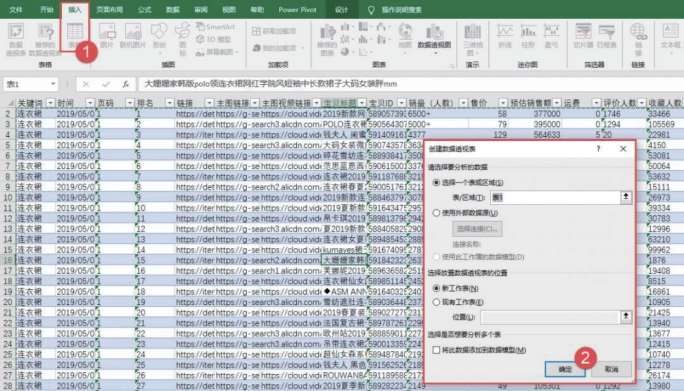Click the 3D Map icon in ribbon
The image size is (684, 391).
tap(473, 39)
